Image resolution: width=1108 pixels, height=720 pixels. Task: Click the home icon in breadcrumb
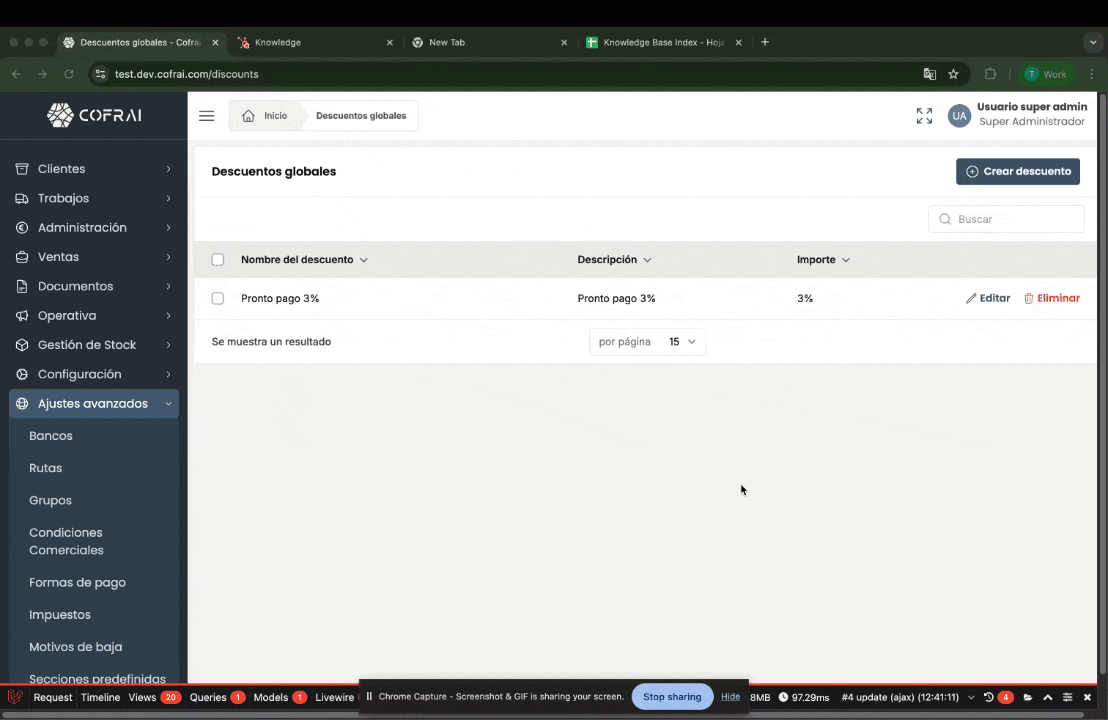click(x=249, y=116)
